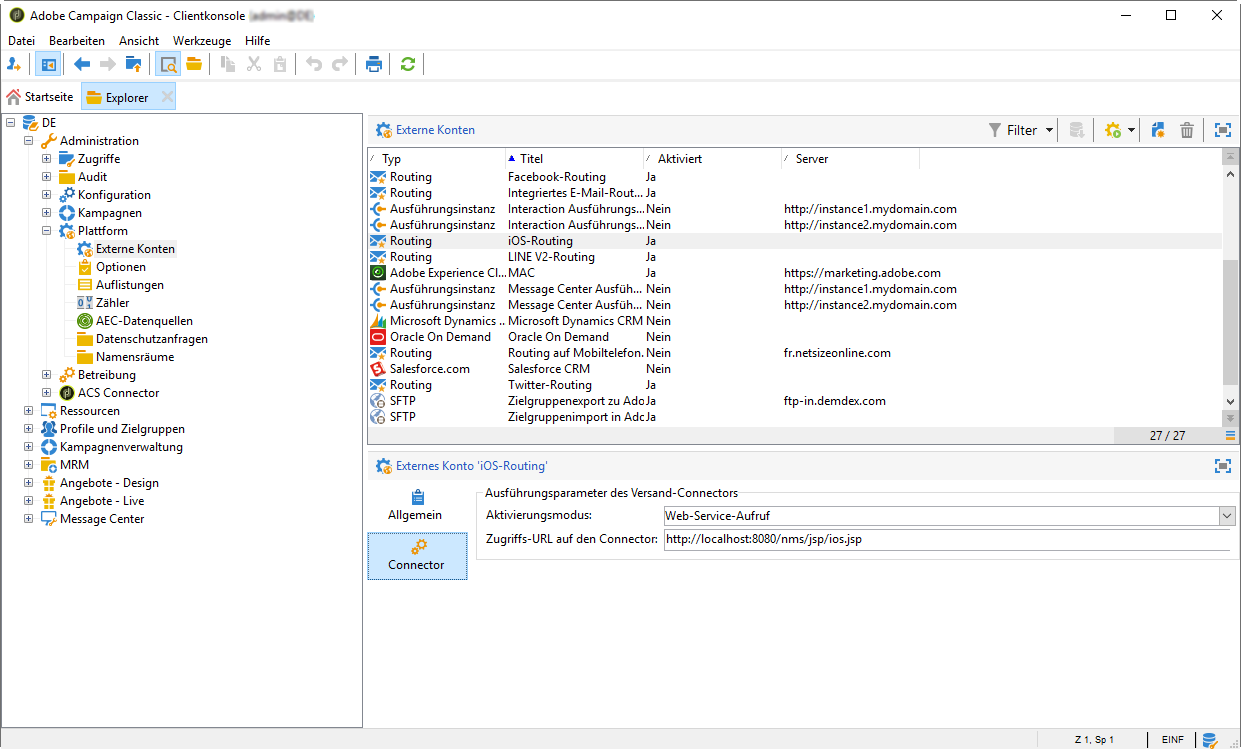Toggle the explorer search view icon
Screen dimensions: 1241x749
168,64
